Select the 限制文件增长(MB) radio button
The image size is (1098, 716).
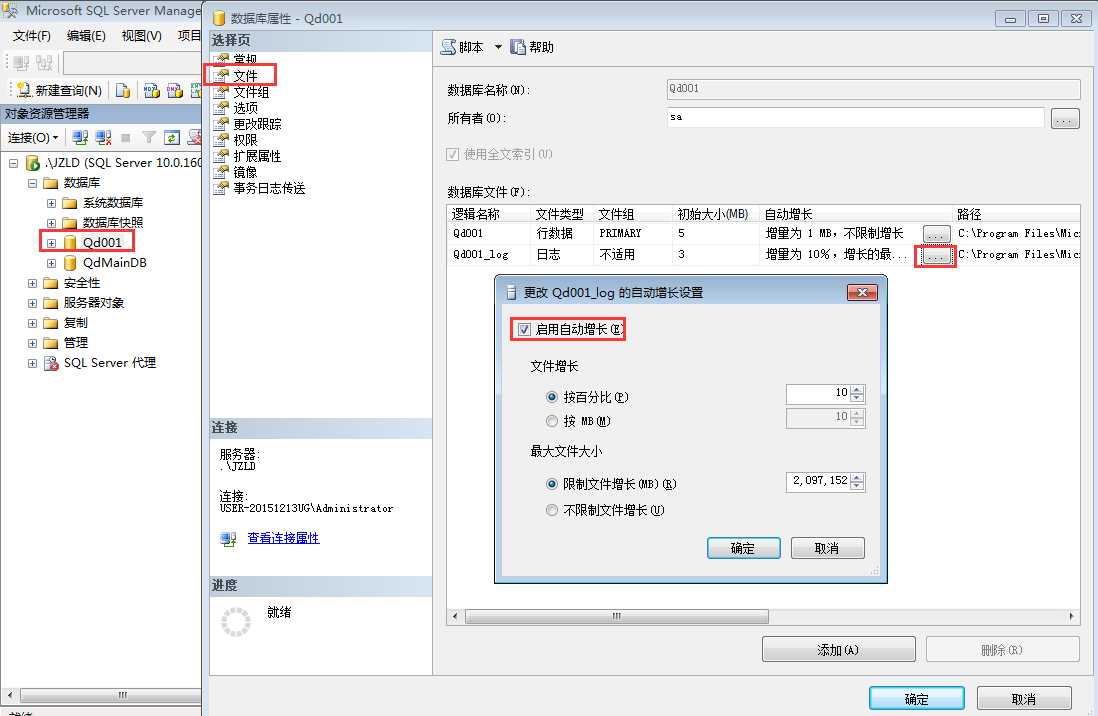click(x=552, y=484)
